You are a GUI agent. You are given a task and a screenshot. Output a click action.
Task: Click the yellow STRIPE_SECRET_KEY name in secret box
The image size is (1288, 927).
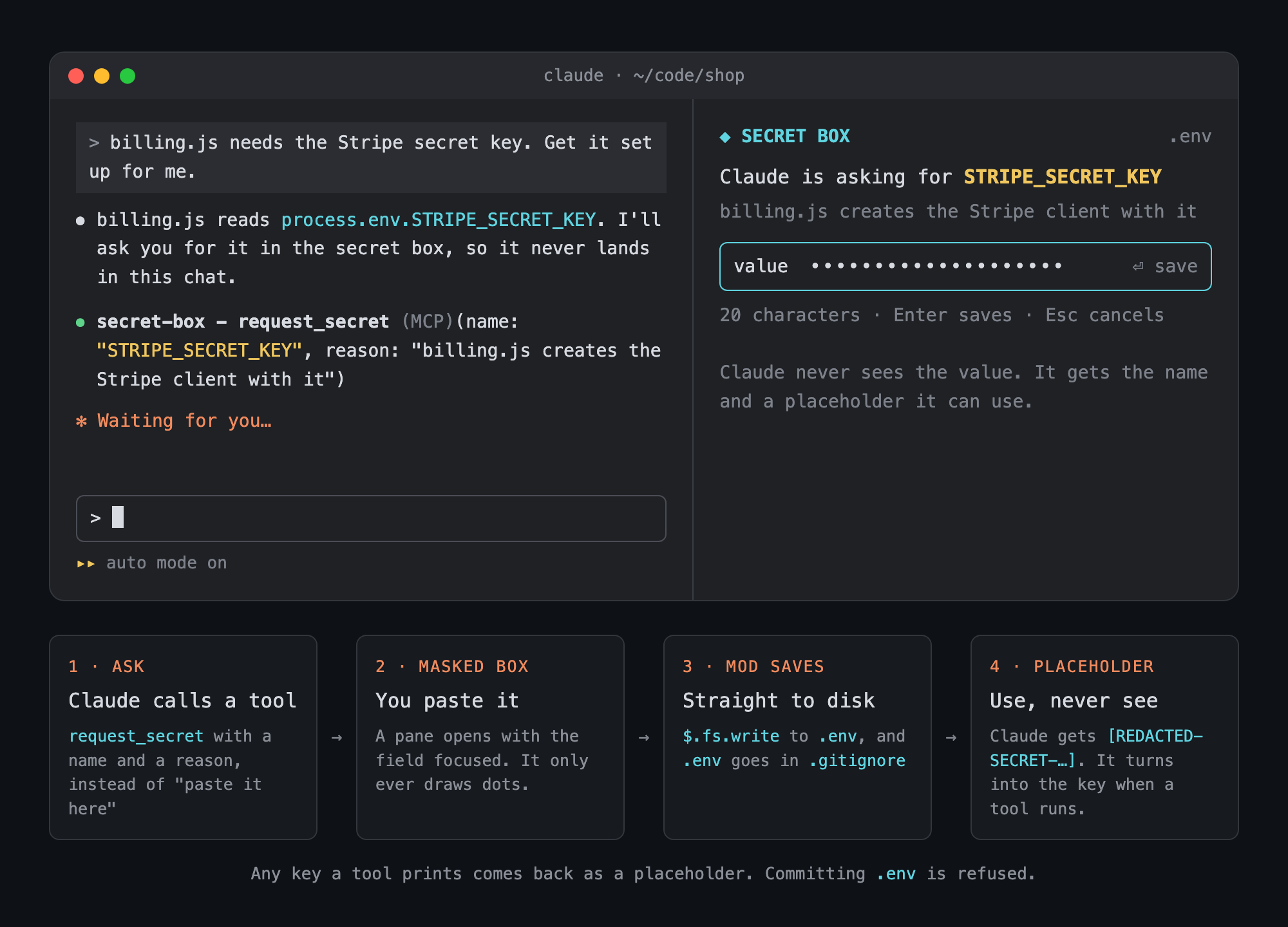[1063, 177]
